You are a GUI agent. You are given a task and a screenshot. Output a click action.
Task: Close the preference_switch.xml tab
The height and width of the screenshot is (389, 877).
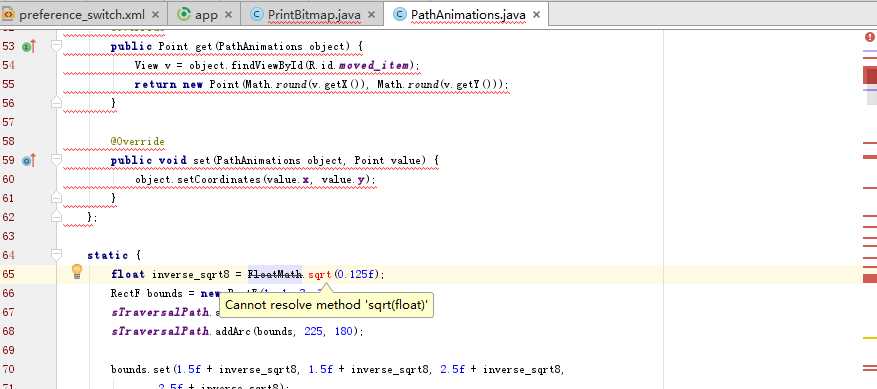pos(155,15)
